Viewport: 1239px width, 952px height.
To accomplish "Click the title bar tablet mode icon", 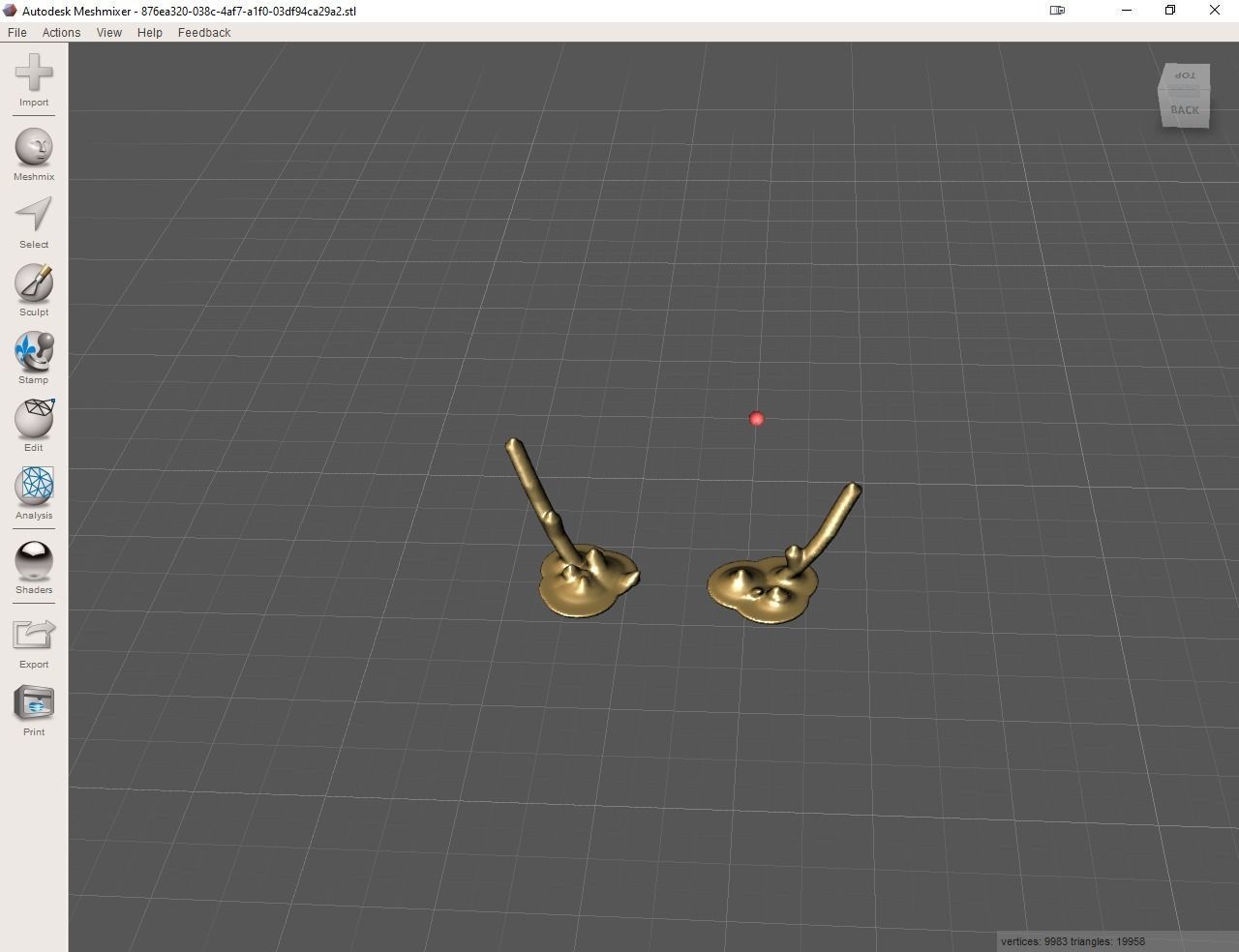I will (1058, 11).
